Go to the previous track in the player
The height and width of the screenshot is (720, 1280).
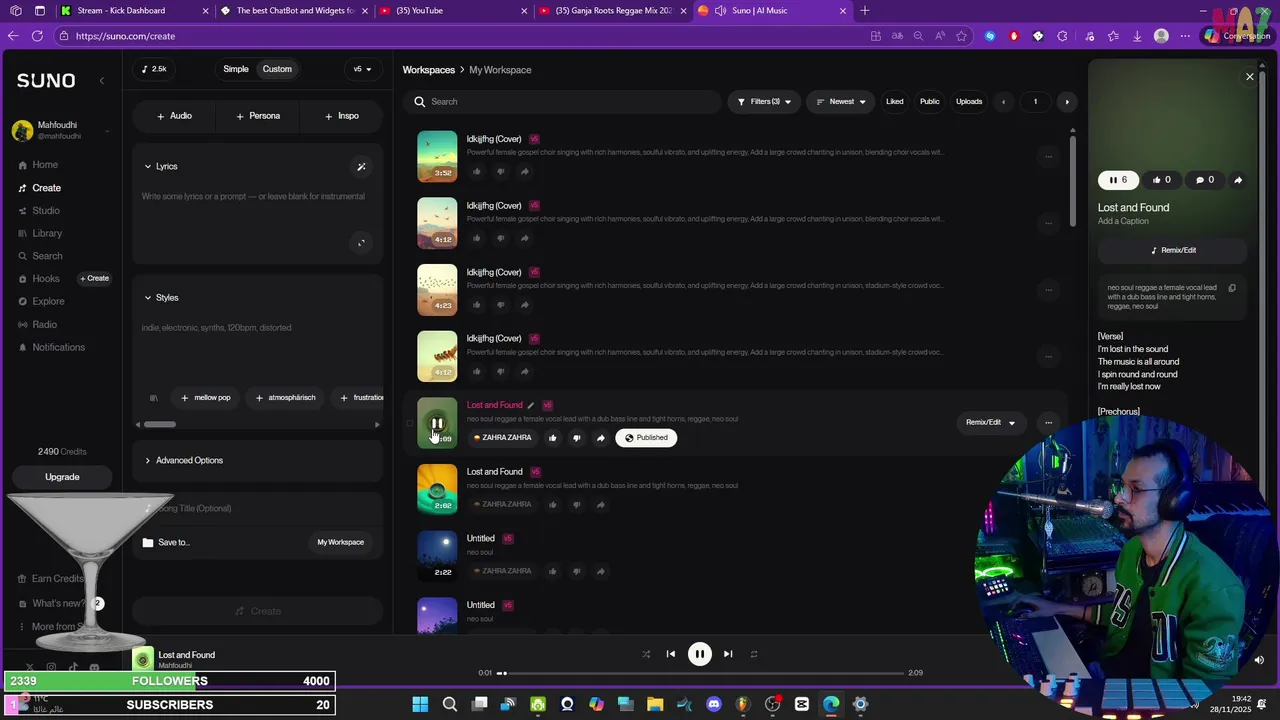(671, 654)
